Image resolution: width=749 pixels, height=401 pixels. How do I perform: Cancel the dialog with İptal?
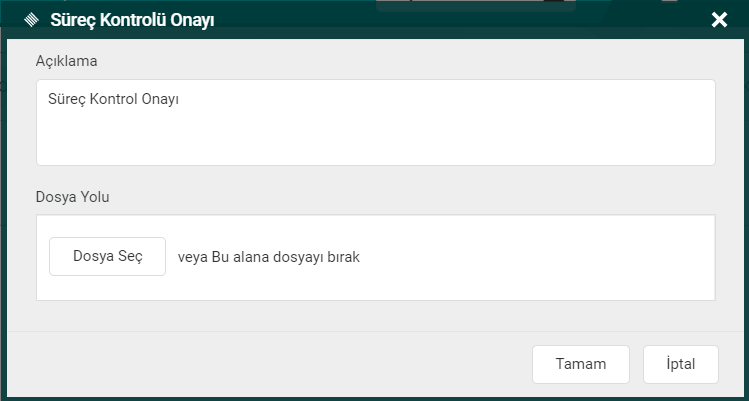(681, 364)
